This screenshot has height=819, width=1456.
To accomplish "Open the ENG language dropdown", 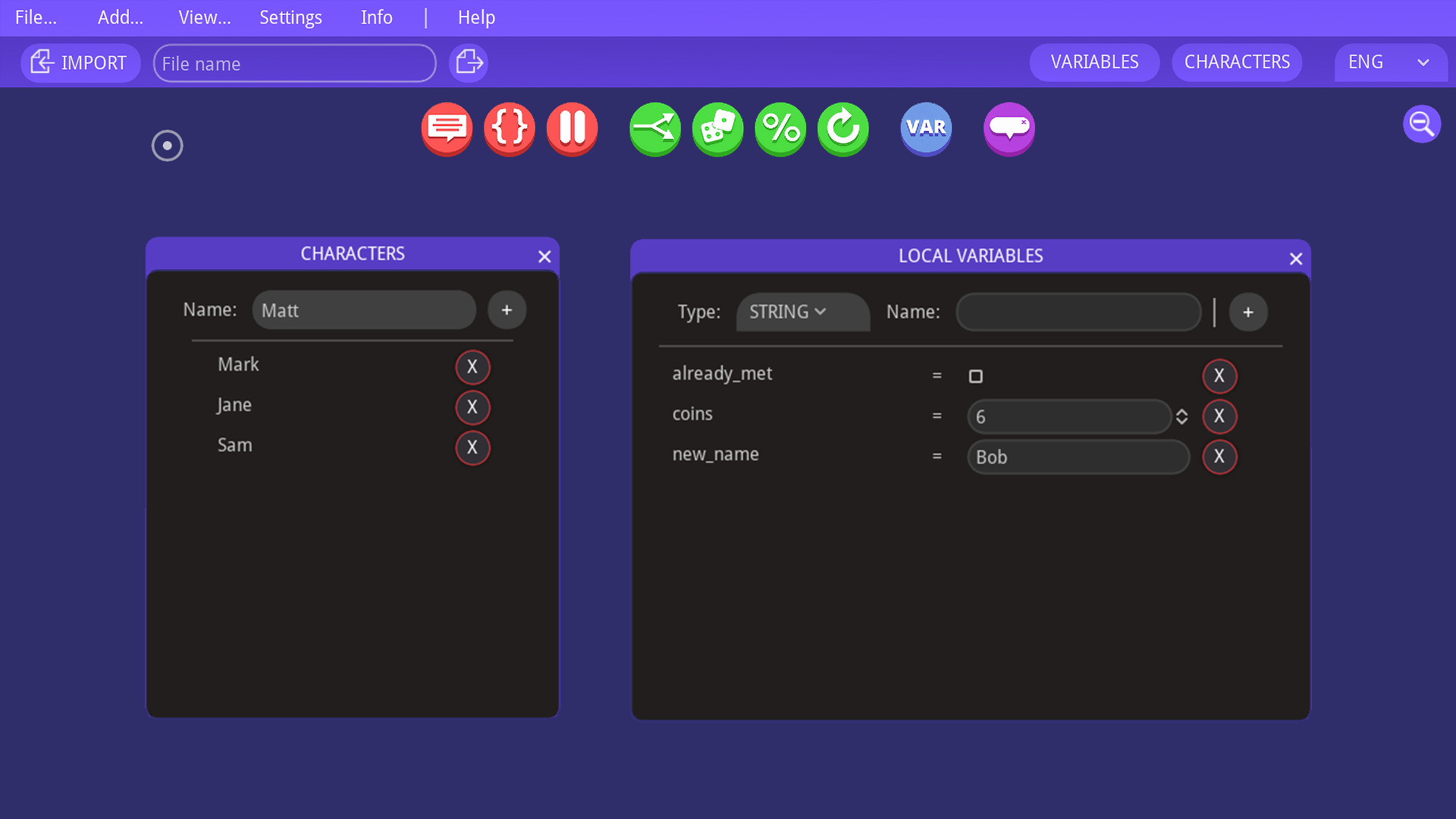I will point(1390,62).
